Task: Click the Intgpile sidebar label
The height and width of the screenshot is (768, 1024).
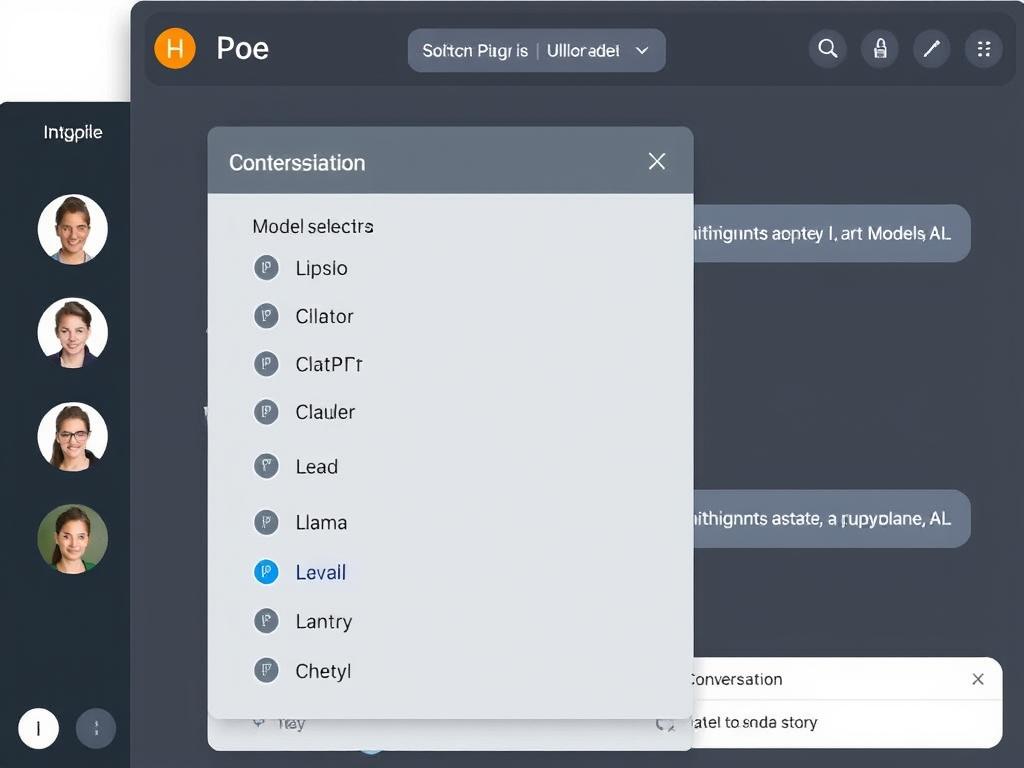Action: [73, 133]
